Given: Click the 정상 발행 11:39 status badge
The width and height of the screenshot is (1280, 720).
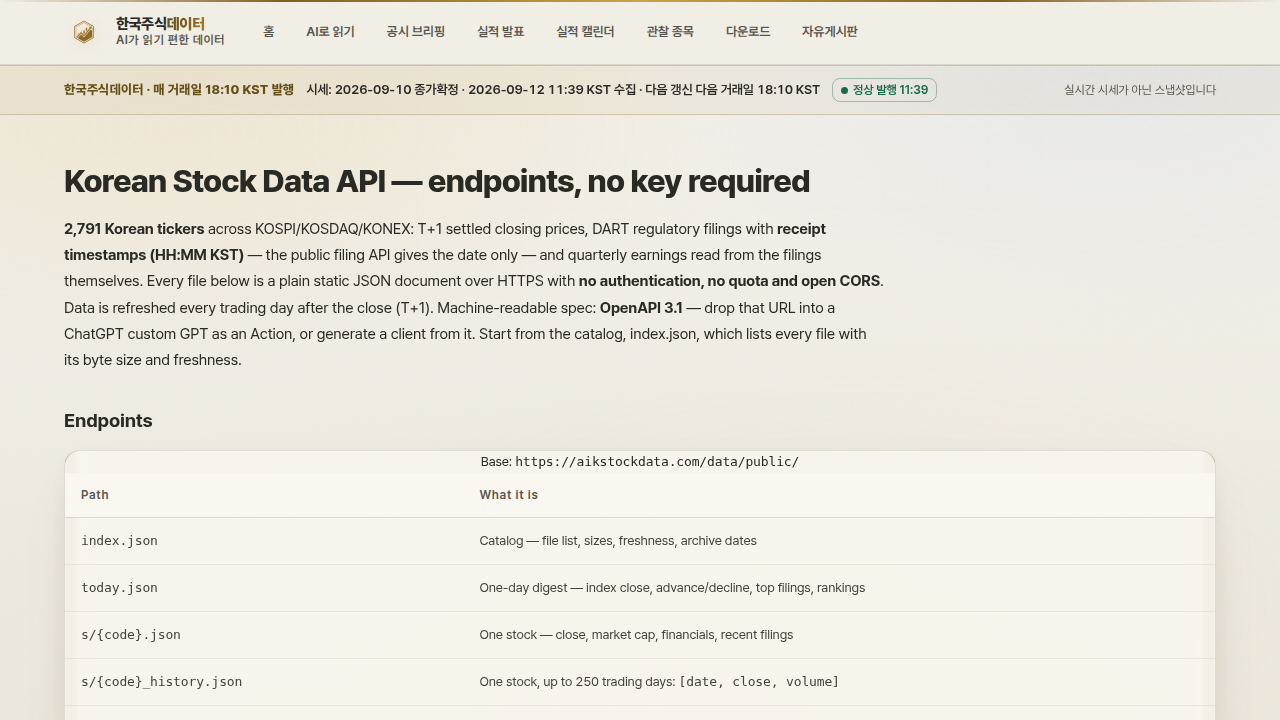Looking at the screenshot, I should 884,90.
